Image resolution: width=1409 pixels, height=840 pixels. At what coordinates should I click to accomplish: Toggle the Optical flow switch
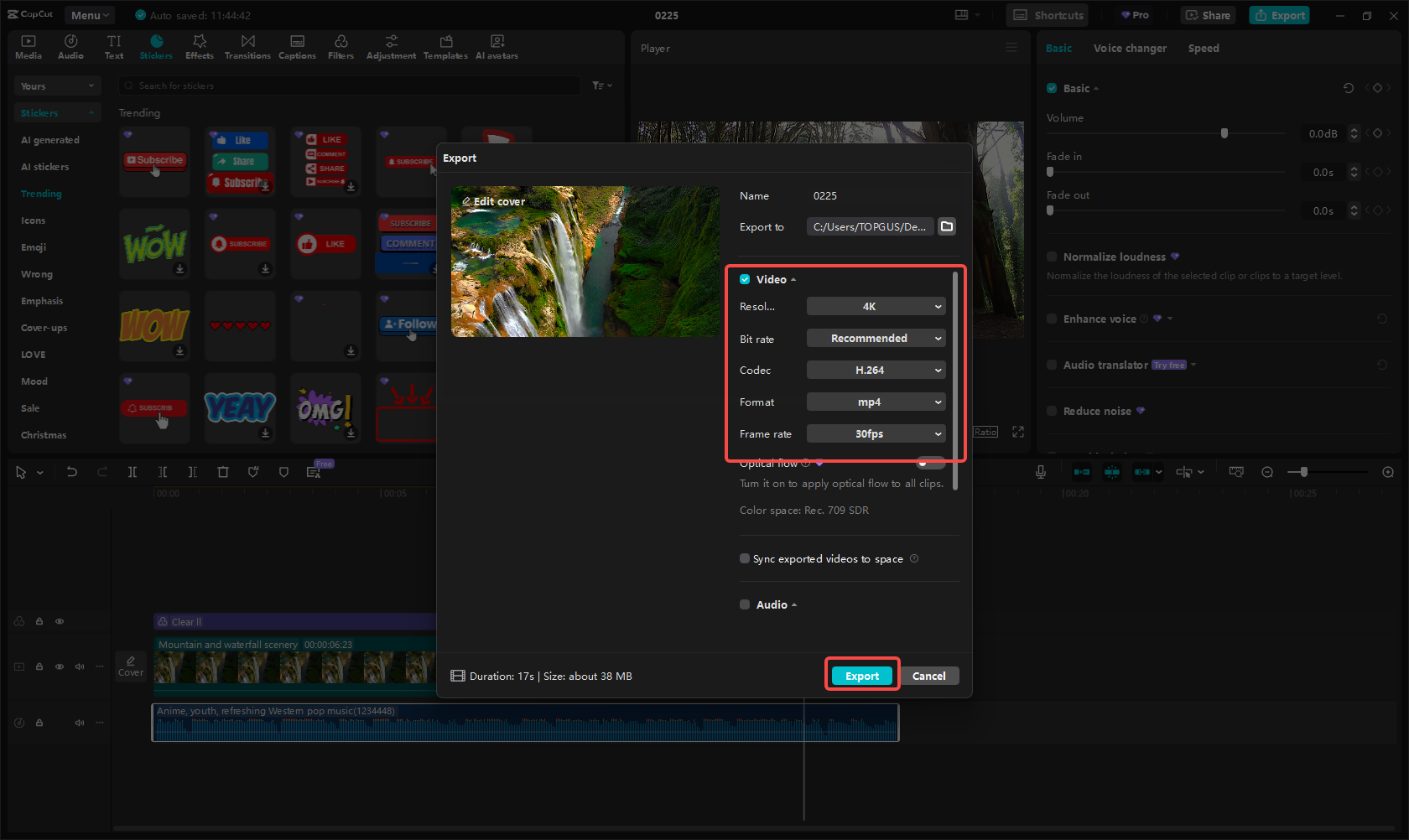(929, 462)
